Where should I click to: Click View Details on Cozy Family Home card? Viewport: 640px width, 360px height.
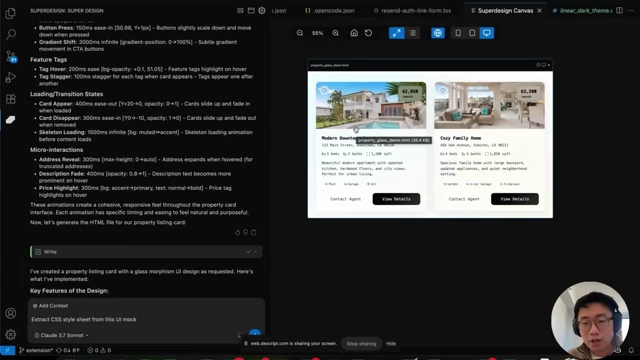point(515,199)
